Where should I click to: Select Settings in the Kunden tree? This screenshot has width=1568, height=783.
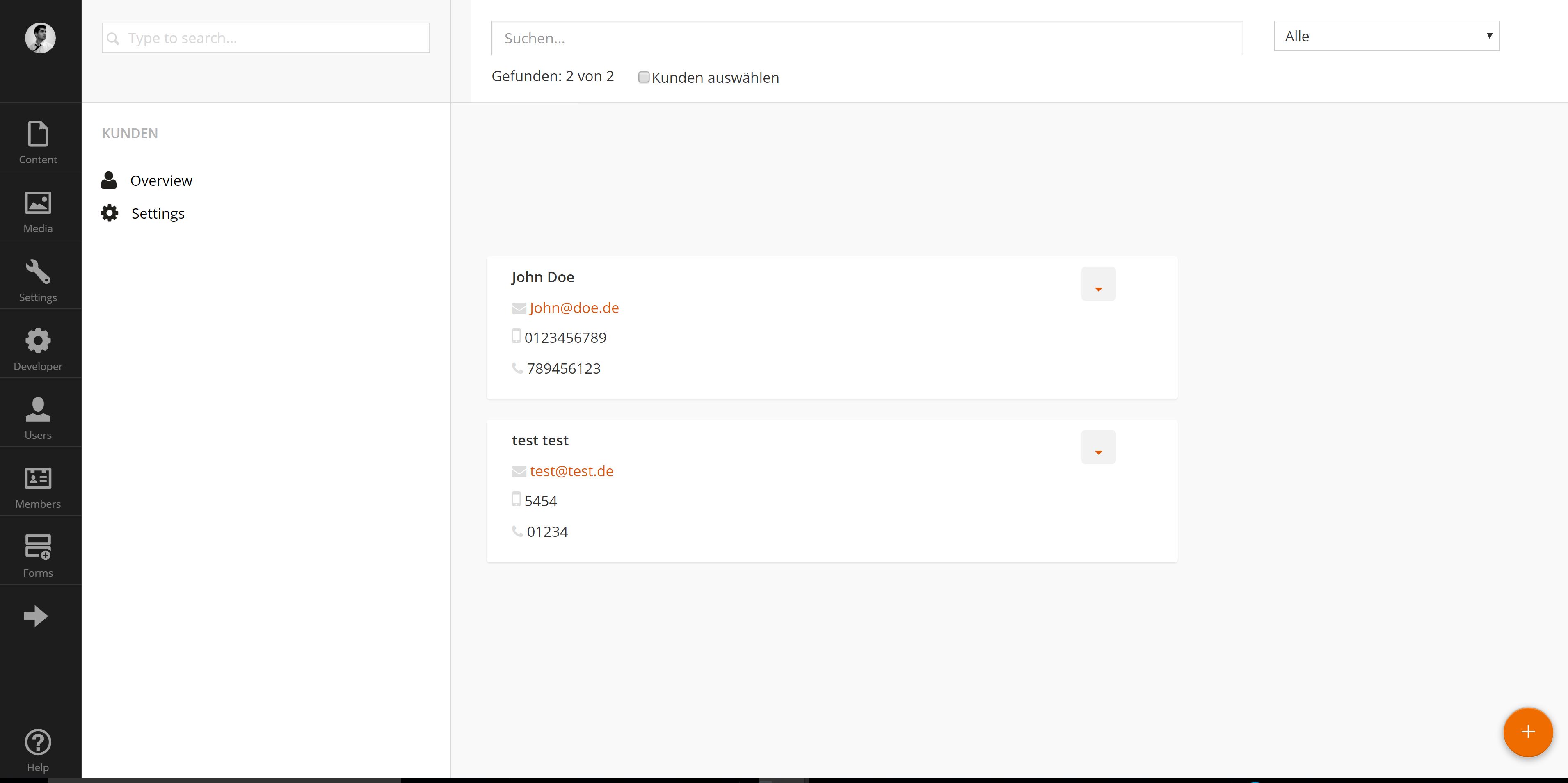[x=158, y=214]
